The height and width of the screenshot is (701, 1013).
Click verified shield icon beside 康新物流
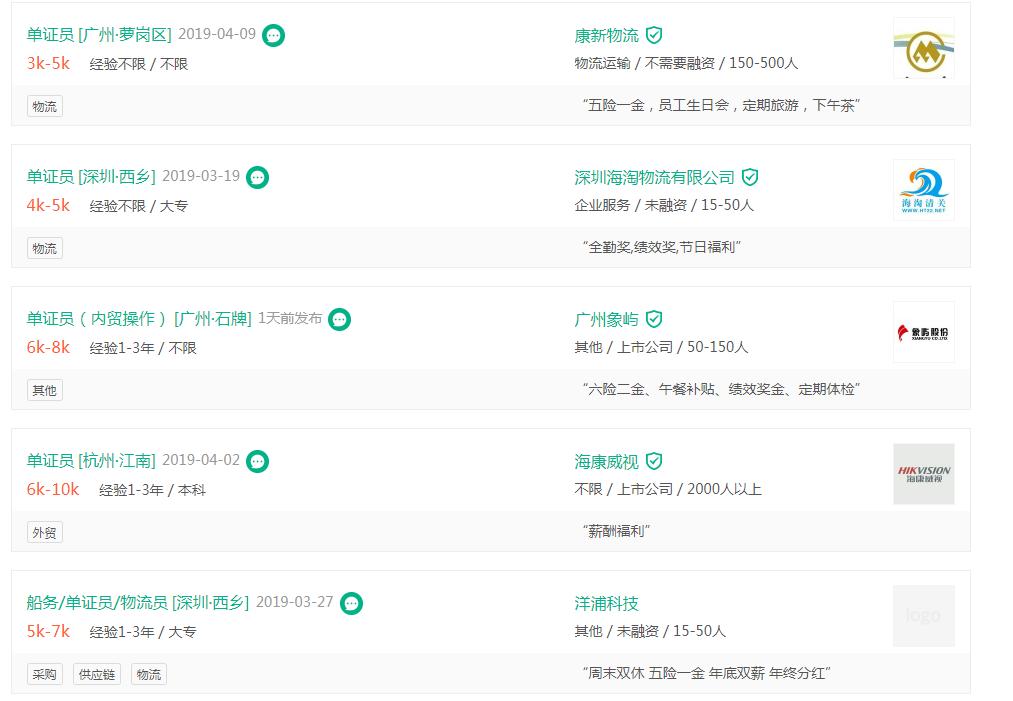point(654,35)
